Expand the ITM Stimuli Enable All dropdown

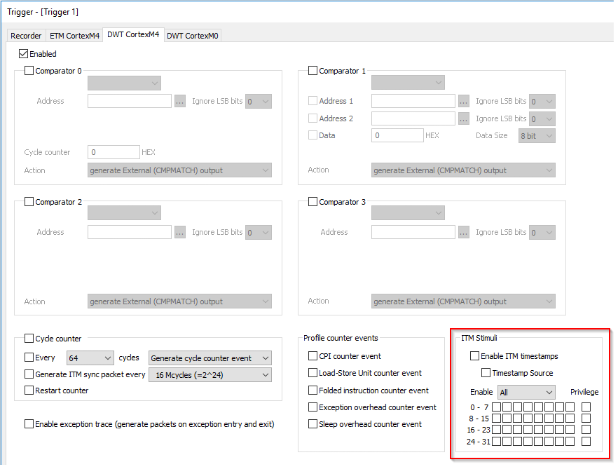pos(526,392)
